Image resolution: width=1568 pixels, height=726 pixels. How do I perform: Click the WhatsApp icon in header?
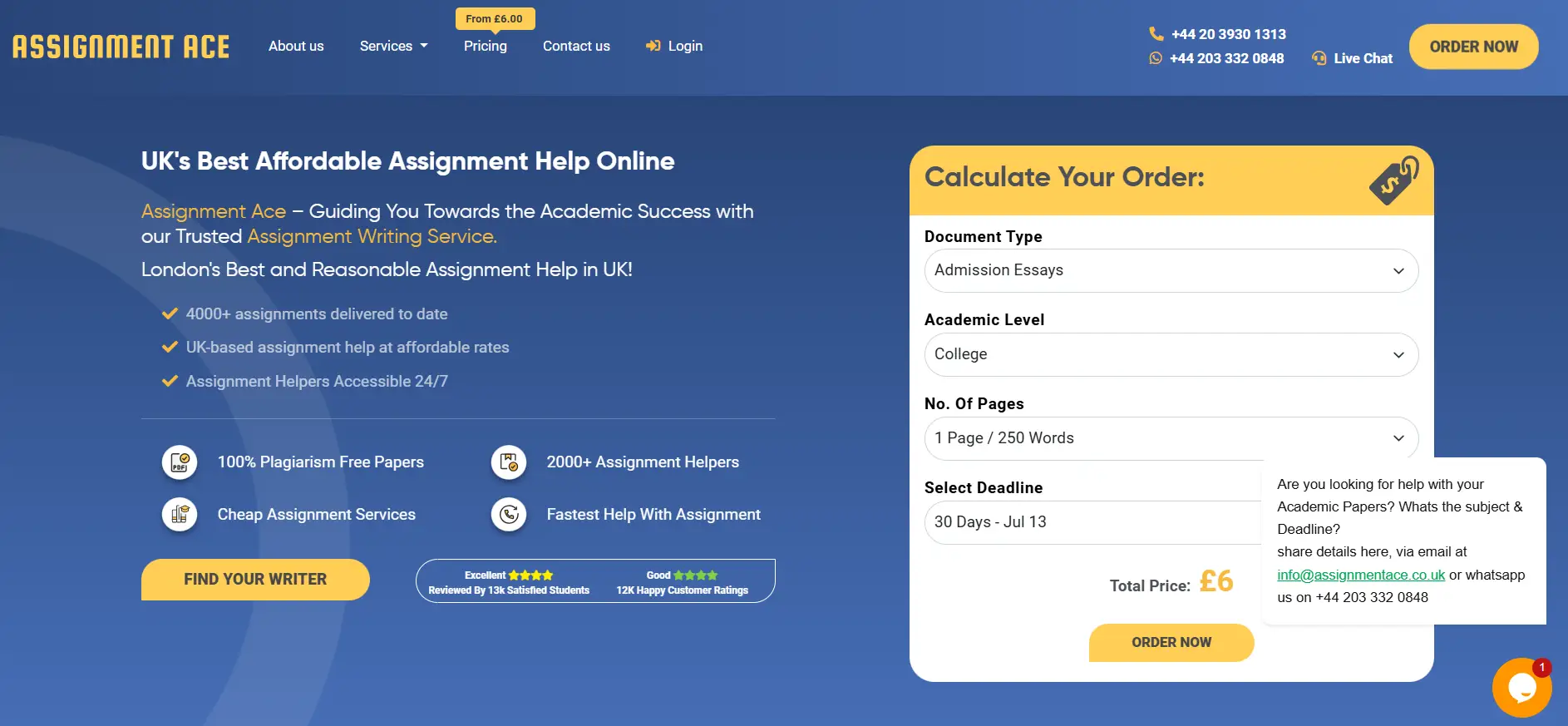[1156, 58]
